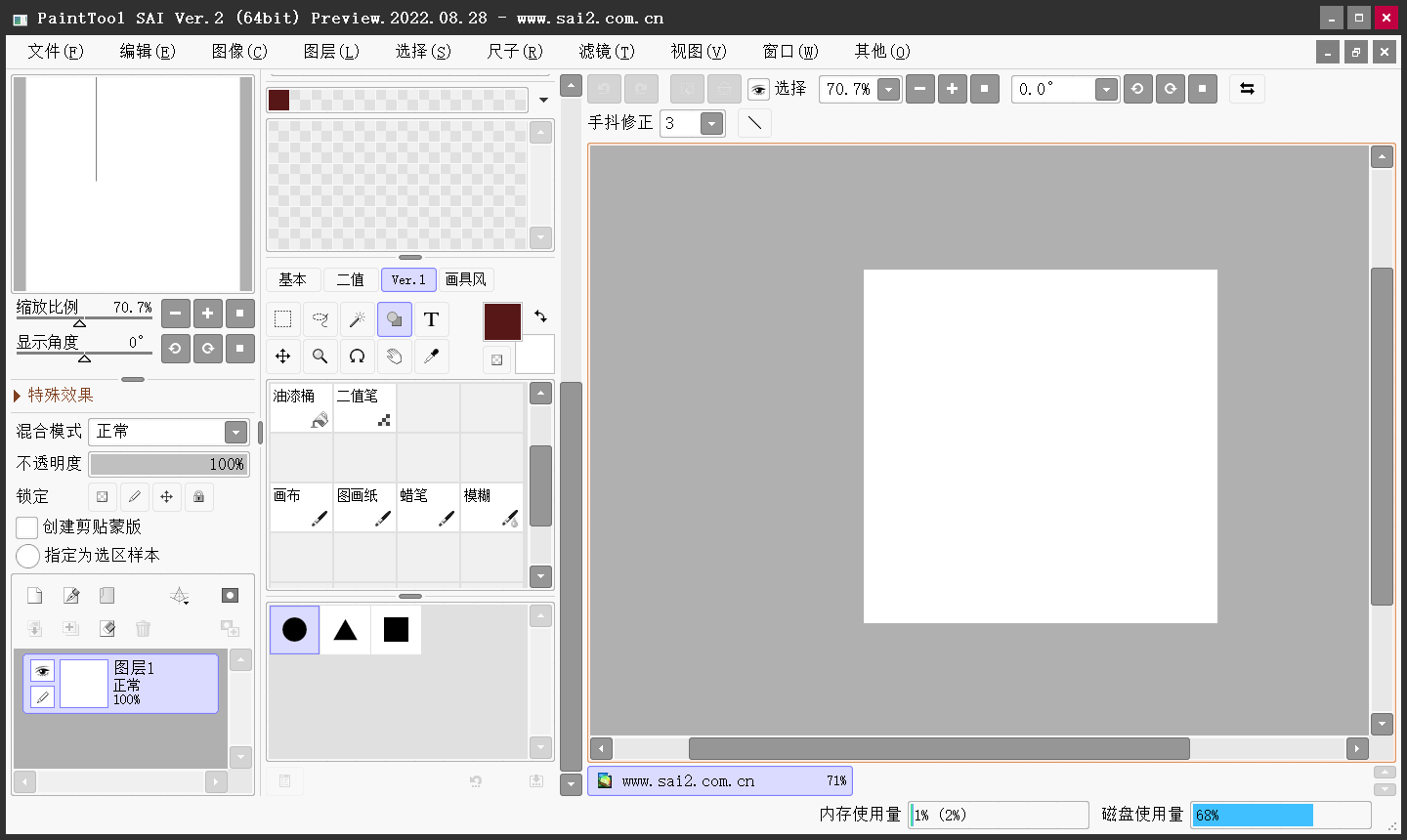Select the magnifier zoom tool
The width and height of the screenshot is (1407, 840).
tap(320, 357)
